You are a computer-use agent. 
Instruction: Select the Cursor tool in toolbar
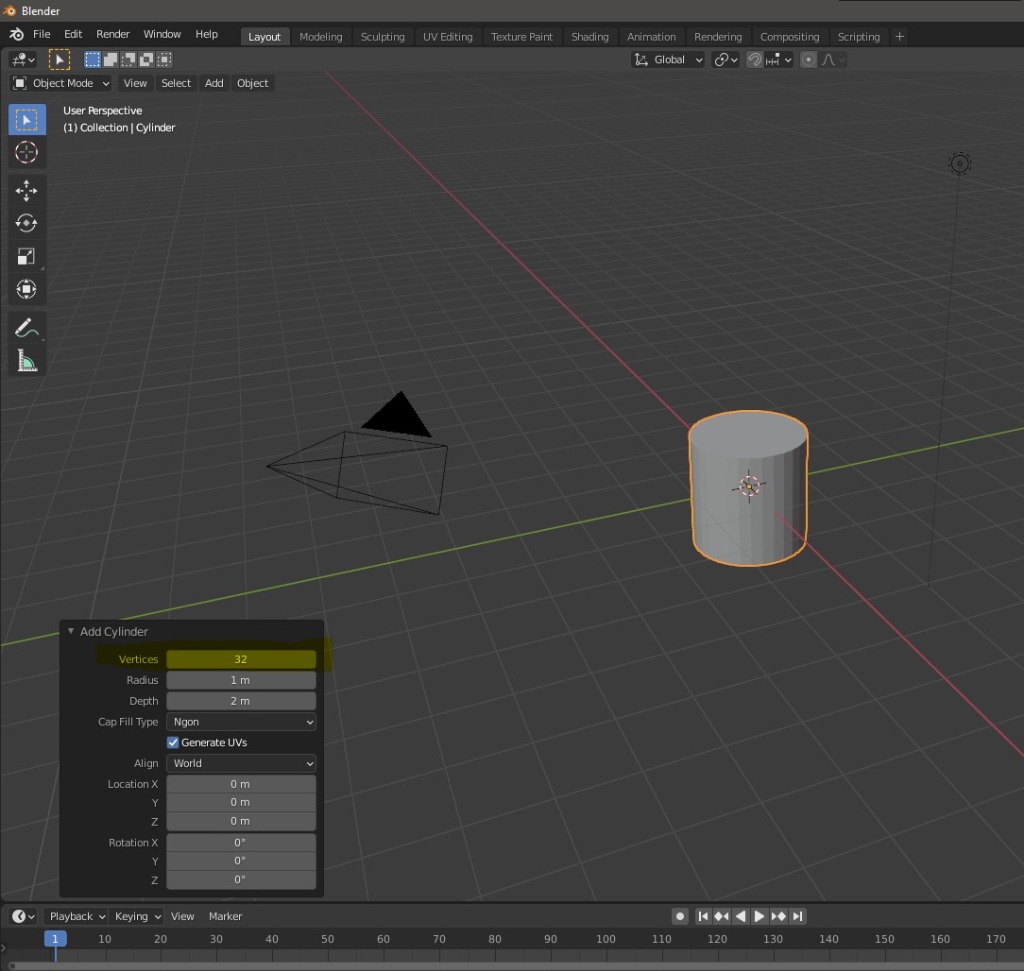pyautogui.click(x=27, y=153)
